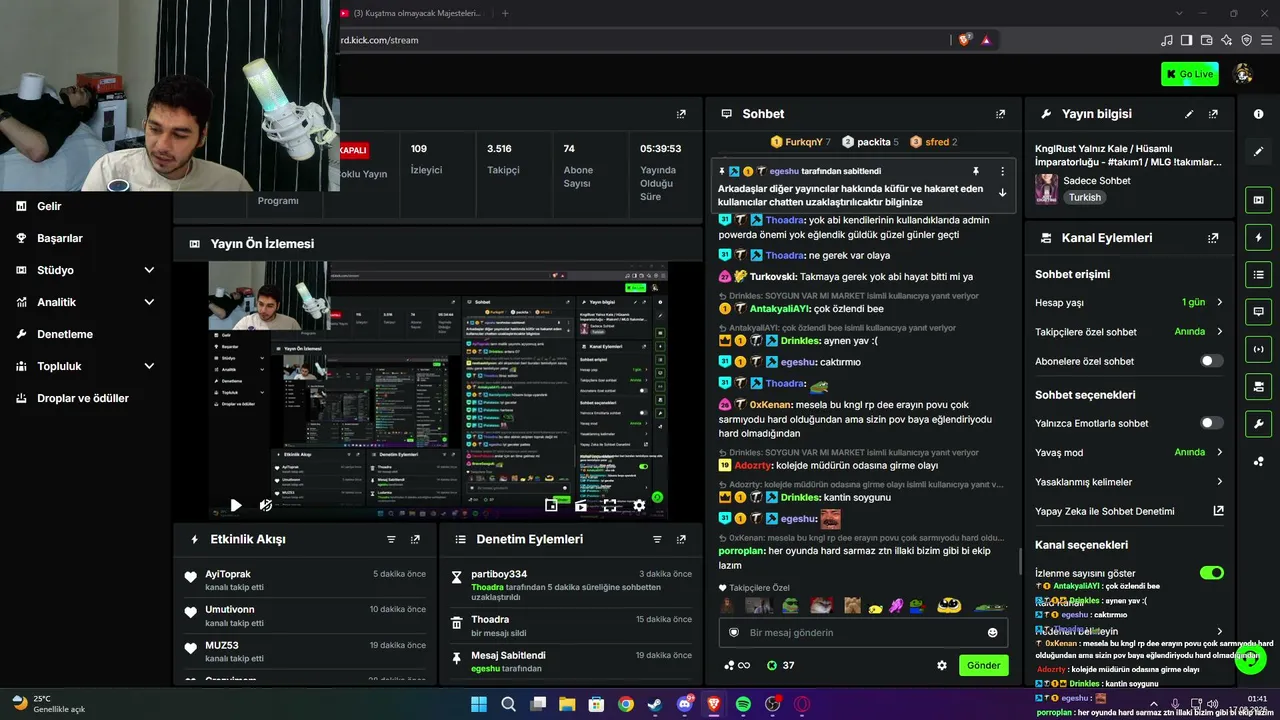
Task: Open a new browser tab
Action: click(x=505, y=13)
